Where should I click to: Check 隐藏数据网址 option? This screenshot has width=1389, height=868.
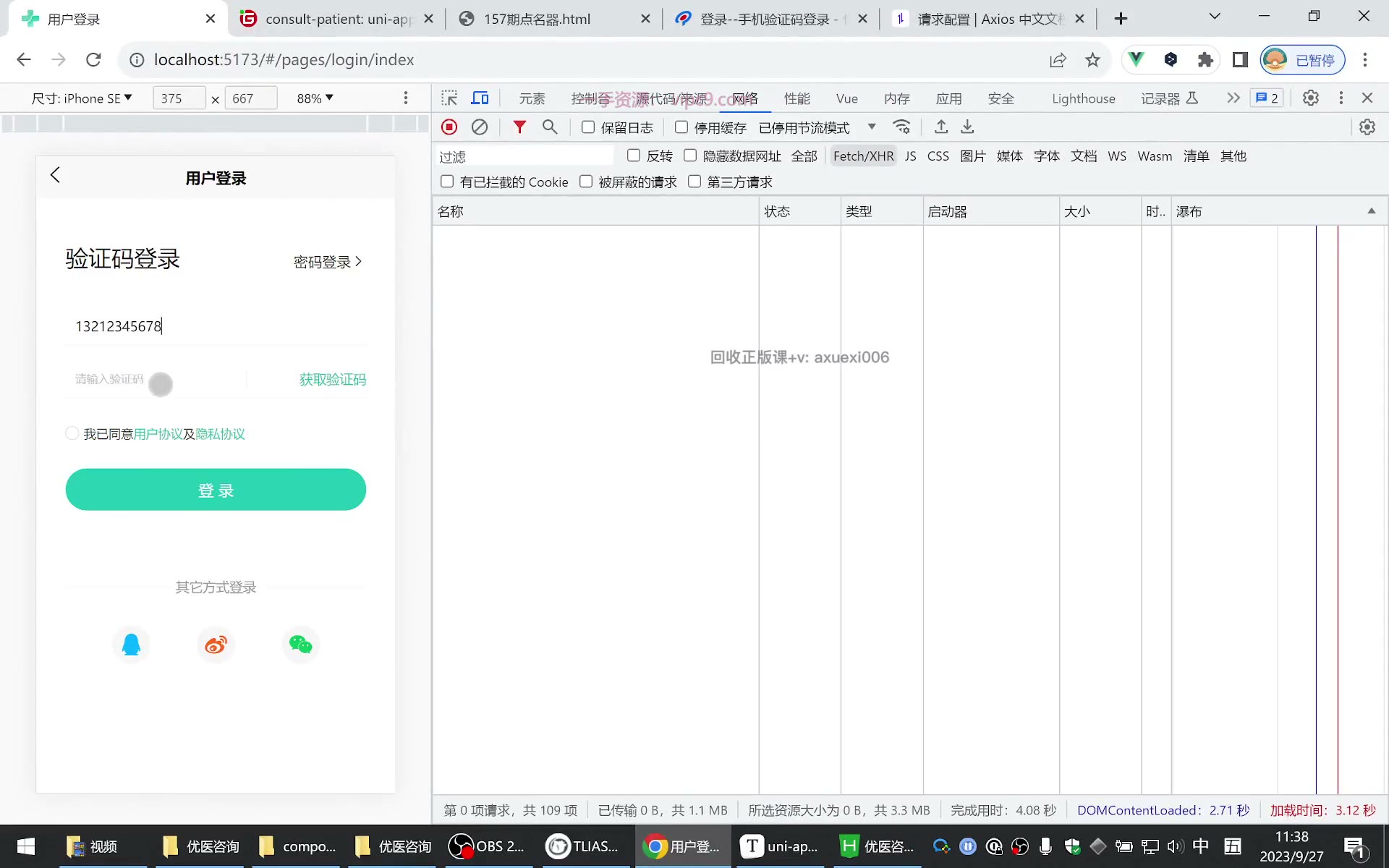(x=690, y=156)
